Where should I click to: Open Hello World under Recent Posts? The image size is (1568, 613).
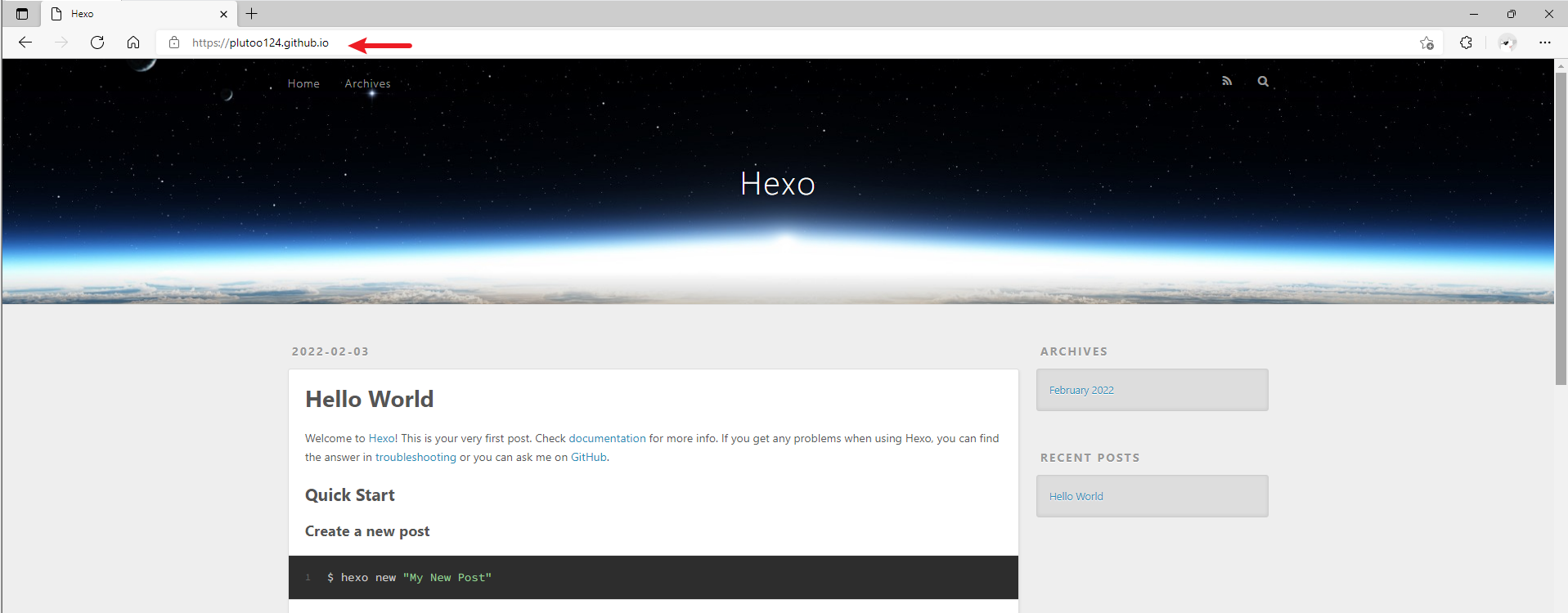pyautogui.click(x=1076, y=496)
